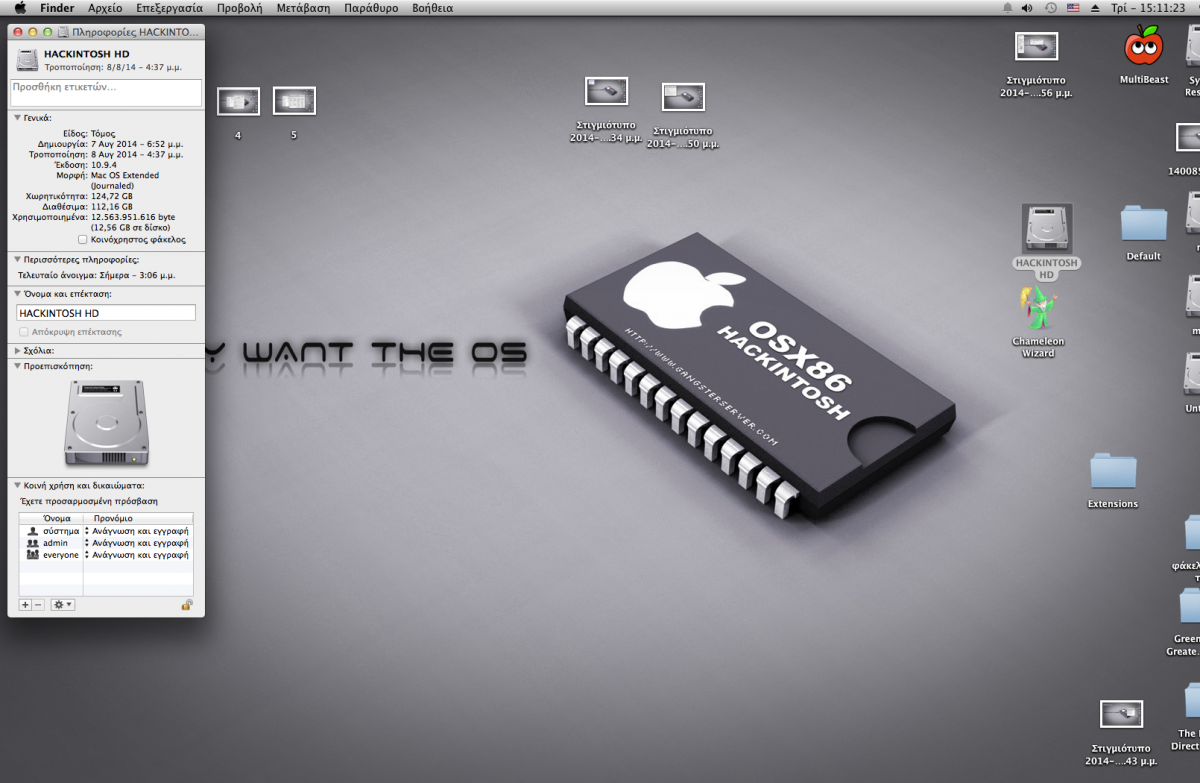Image resolution: width=1200 pixels, height=783 pixels.
Task: Select the Default folder on the desktop
Action: point(1144,224)
